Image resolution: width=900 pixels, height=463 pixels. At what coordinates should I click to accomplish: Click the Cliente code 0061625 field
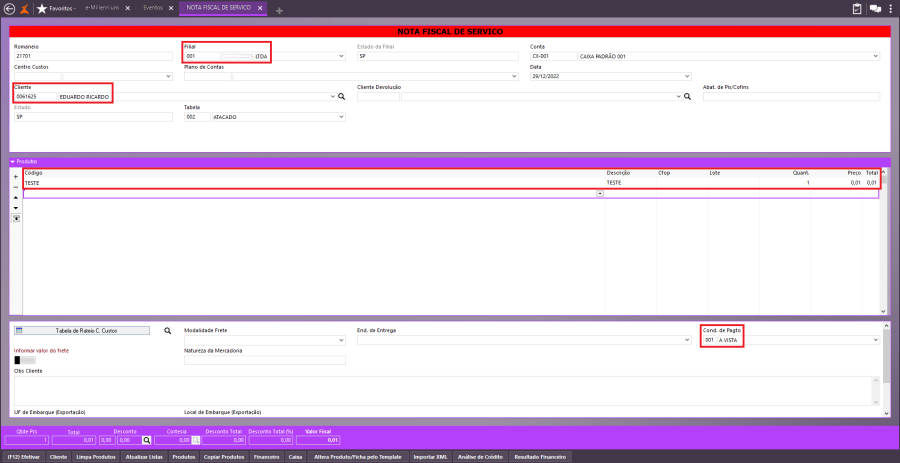pos(35,97)
